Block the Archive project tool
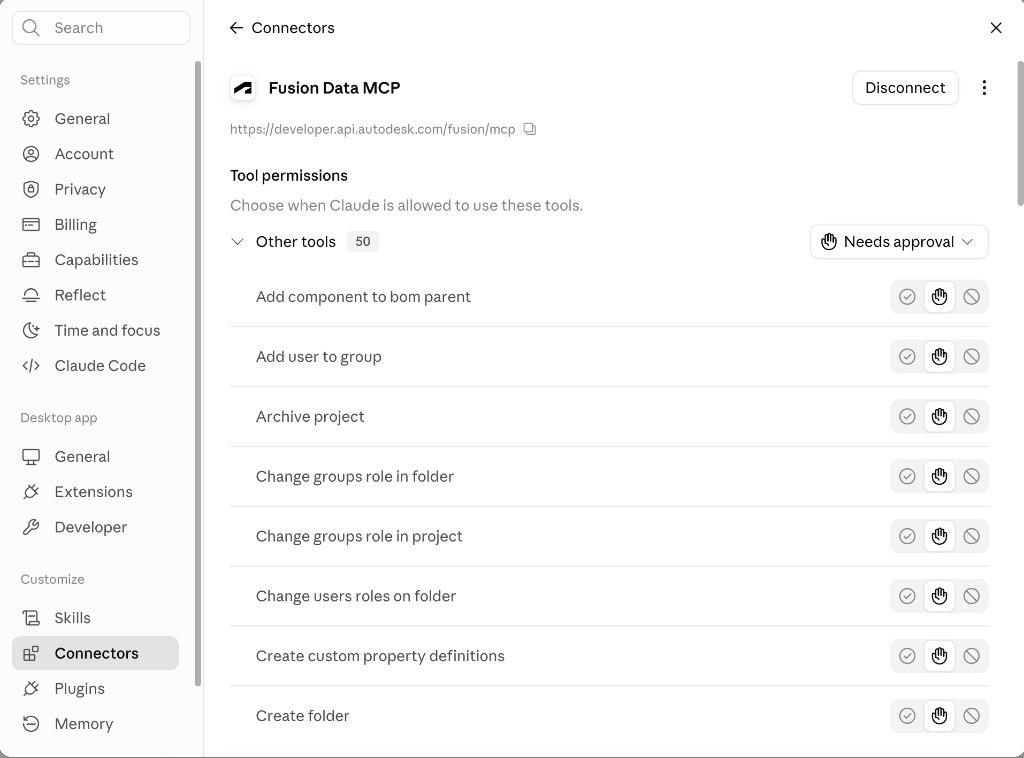Viewport: 1024px width, 758px height. pos(971,417)
